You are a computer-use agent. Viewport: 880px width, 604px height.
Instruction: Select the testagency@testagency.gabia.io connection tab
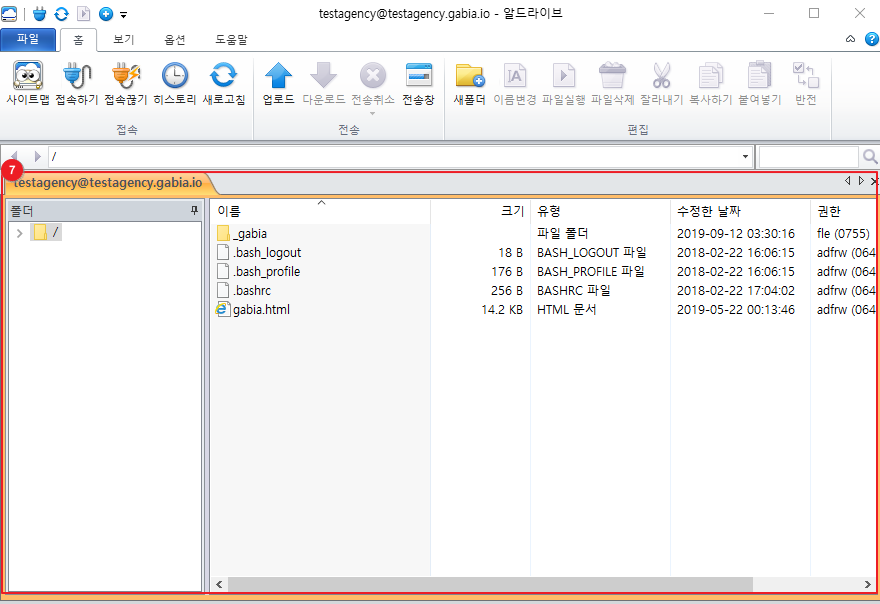(108, 182)
